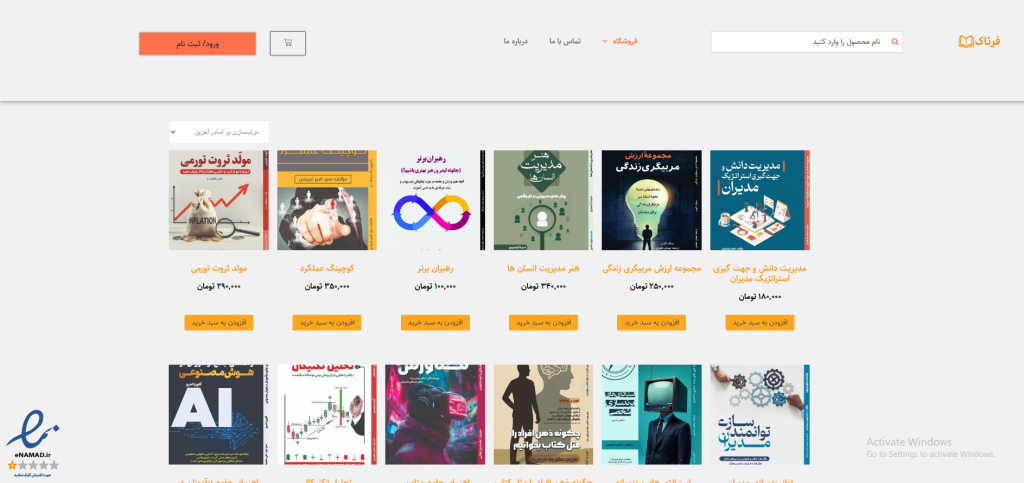Open the infinity loop رهبران برتر cover
The image size is (1024, 483).
pyautogui.click(x=435, y=200)
